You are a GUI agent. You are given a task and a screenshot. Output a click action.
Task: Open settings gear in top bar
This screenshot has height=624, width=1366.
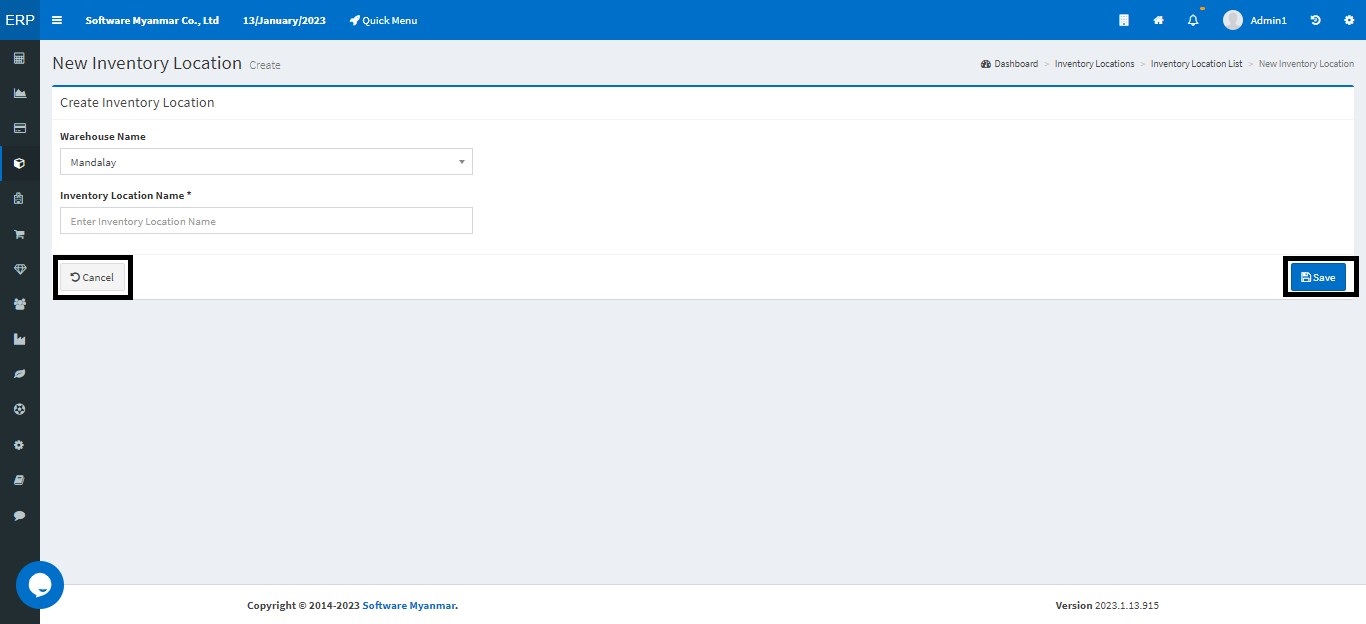[1349, 20]
